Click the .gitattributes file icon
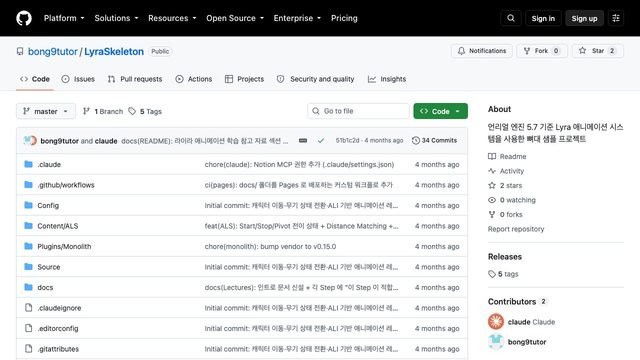 coord(28,349)
